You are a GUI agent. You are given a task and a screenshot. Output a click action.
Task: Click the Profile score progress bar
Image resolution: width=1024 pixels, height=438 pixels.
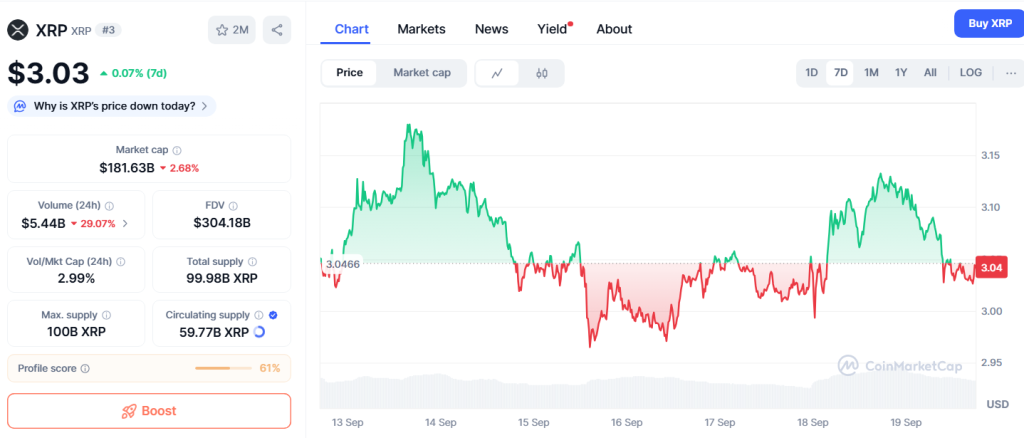225,369
